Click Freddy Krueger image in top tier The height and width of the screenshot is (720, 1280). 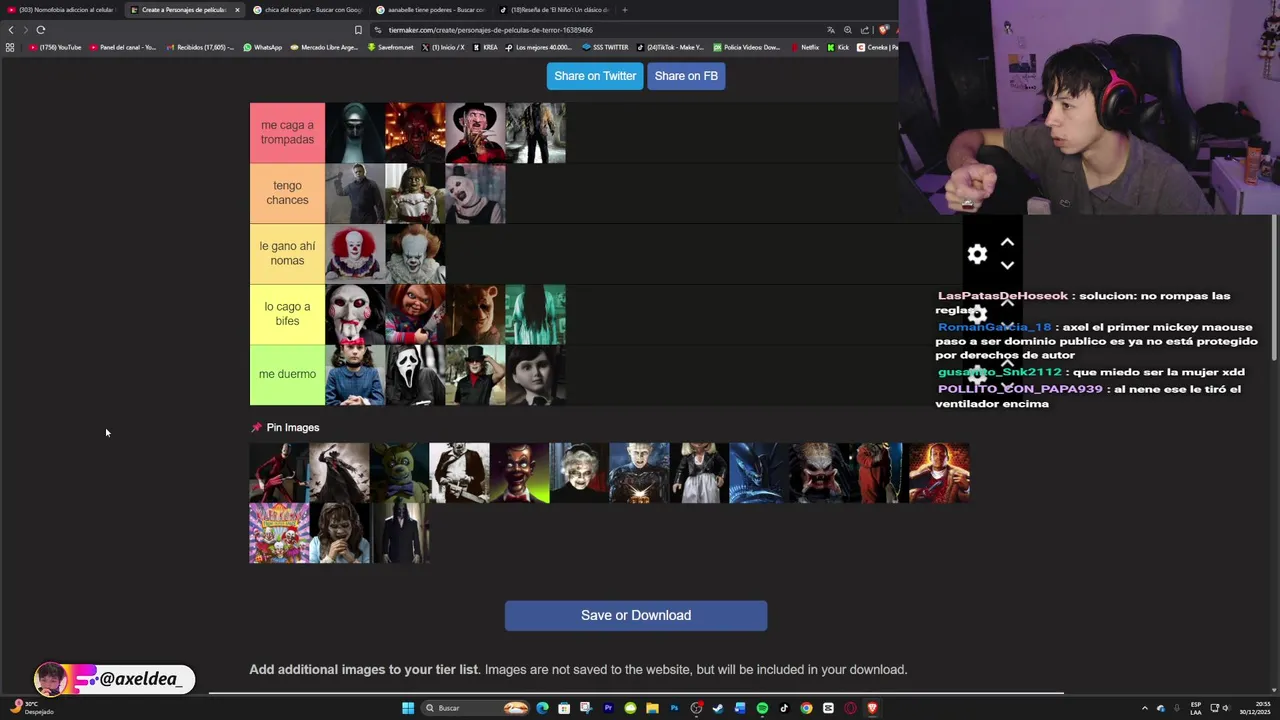pos(475,133)
